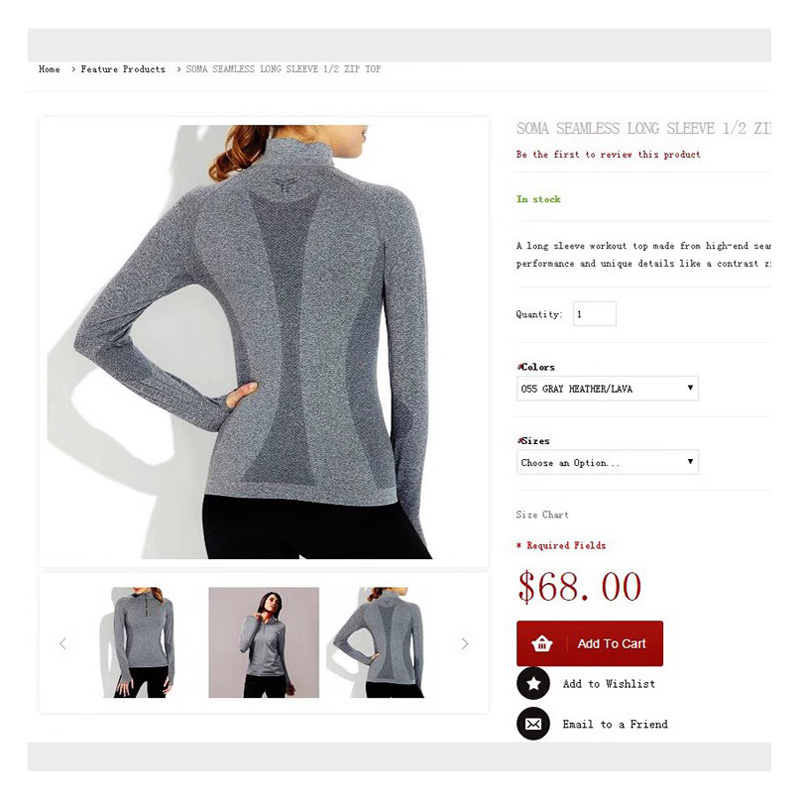800x800 pixels.
Task: Open the Sizes dropdown
Action: [x=607, y=462]
